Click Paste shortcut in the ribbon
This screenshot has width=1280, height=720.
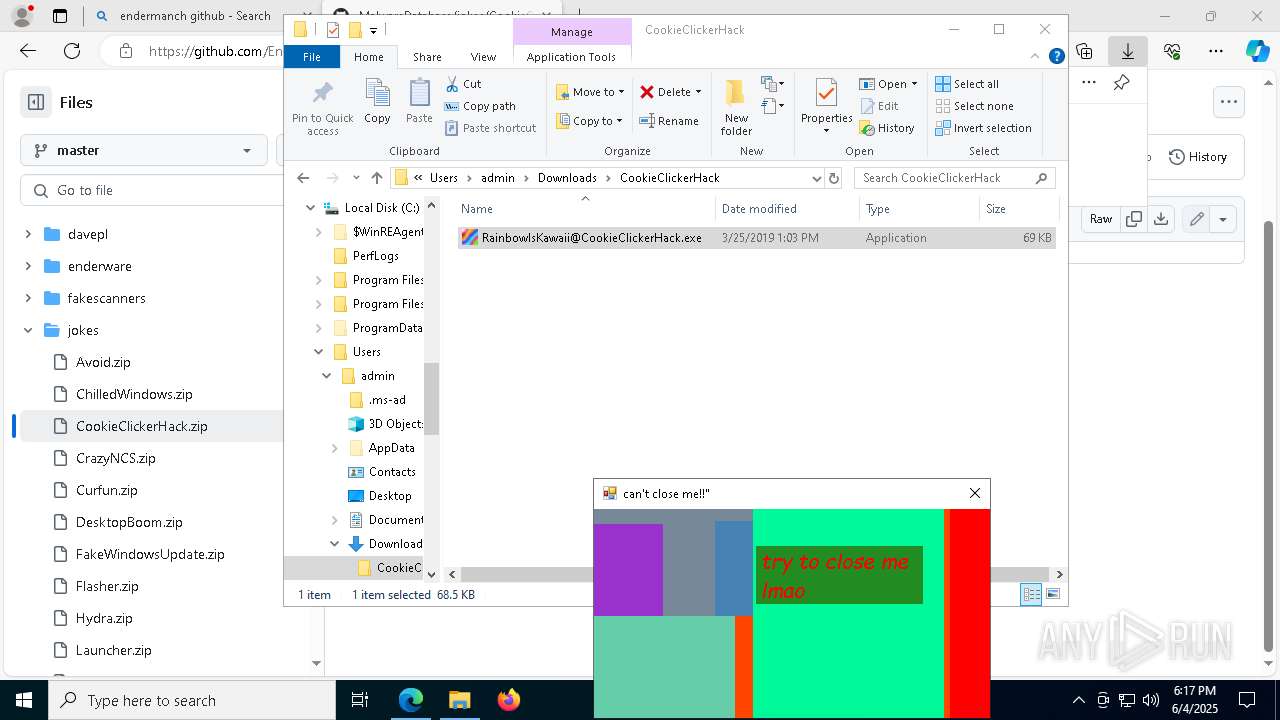click(x=490, y=128)
